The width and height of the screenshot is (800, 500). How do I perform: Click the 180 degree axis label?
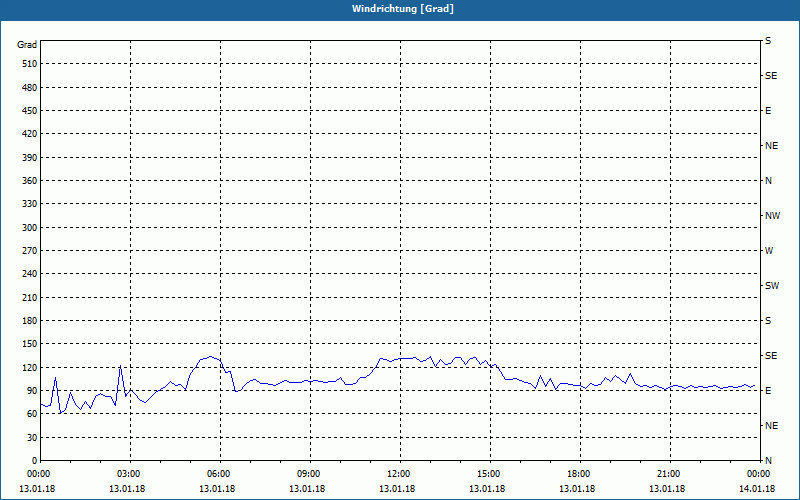[29, 321]
